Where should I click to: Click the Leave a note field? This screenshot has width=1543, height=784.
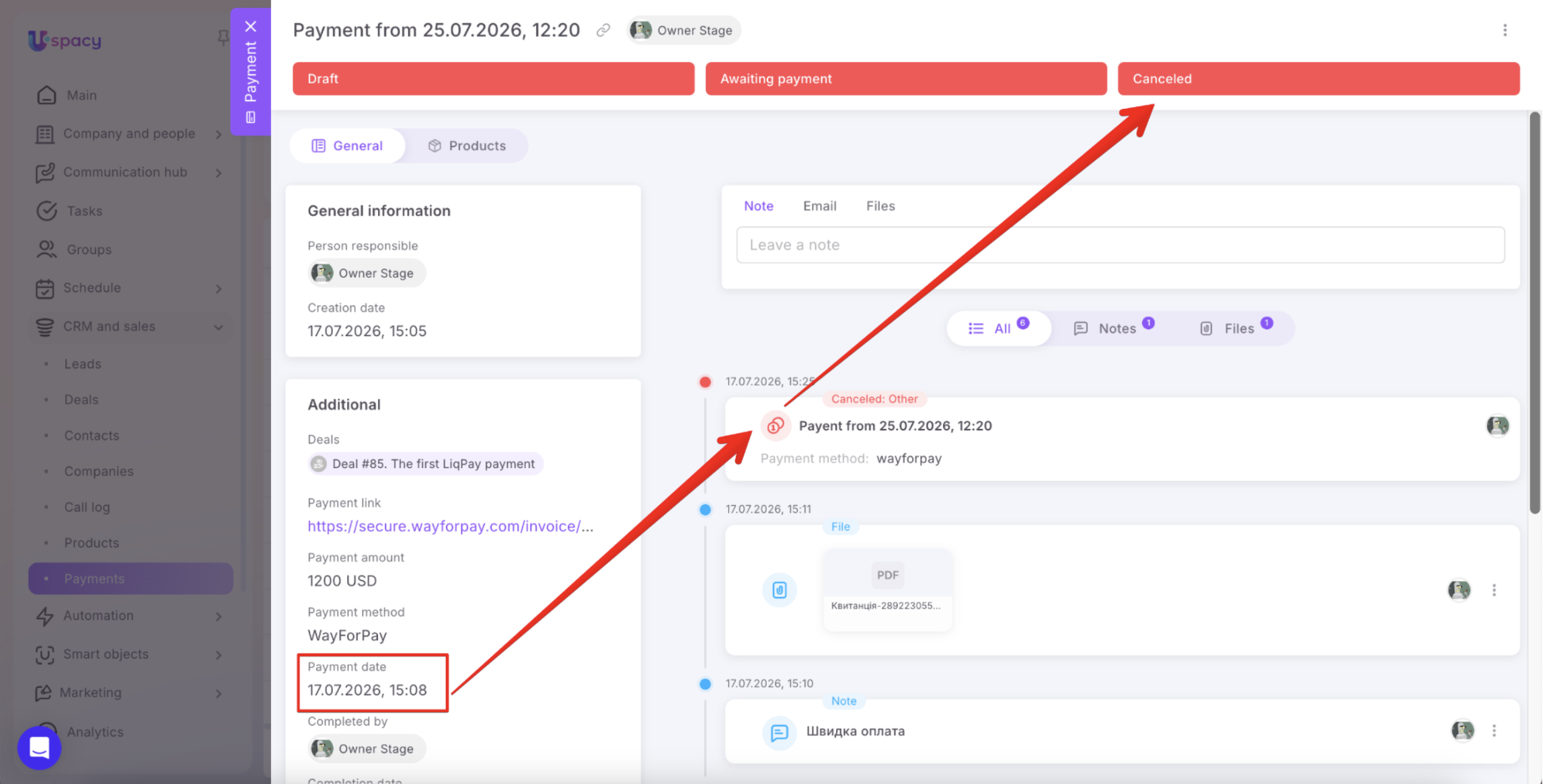pyautogui.click(x=1120, y=245)
